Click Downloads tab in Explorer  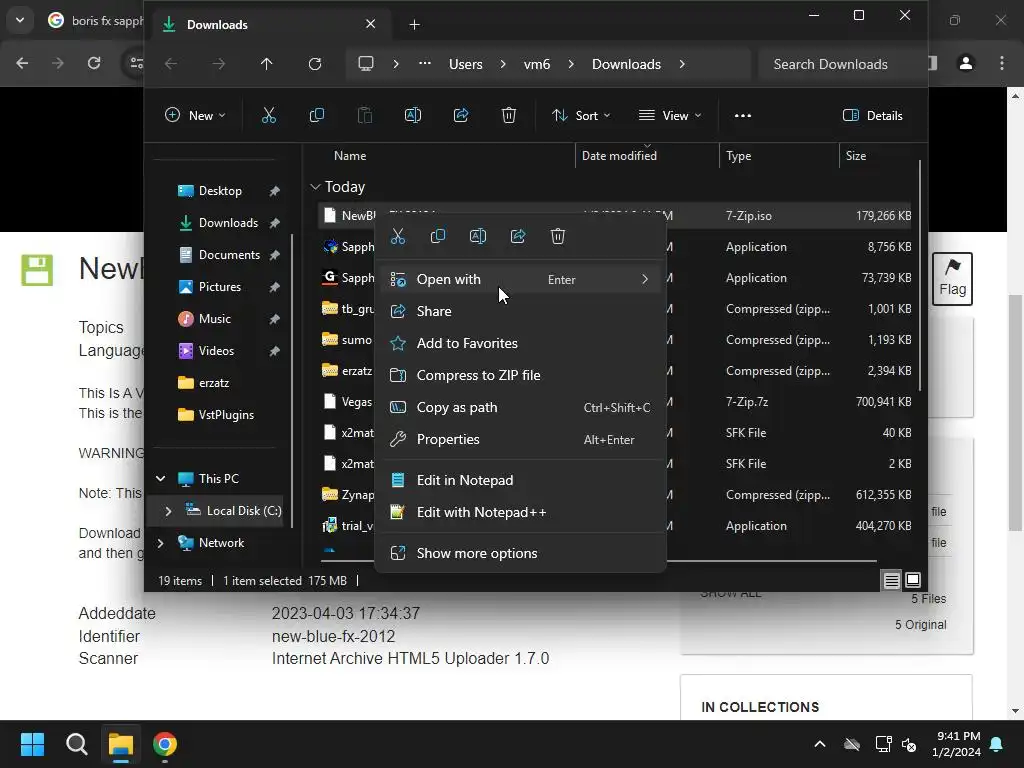pos(269,25)
